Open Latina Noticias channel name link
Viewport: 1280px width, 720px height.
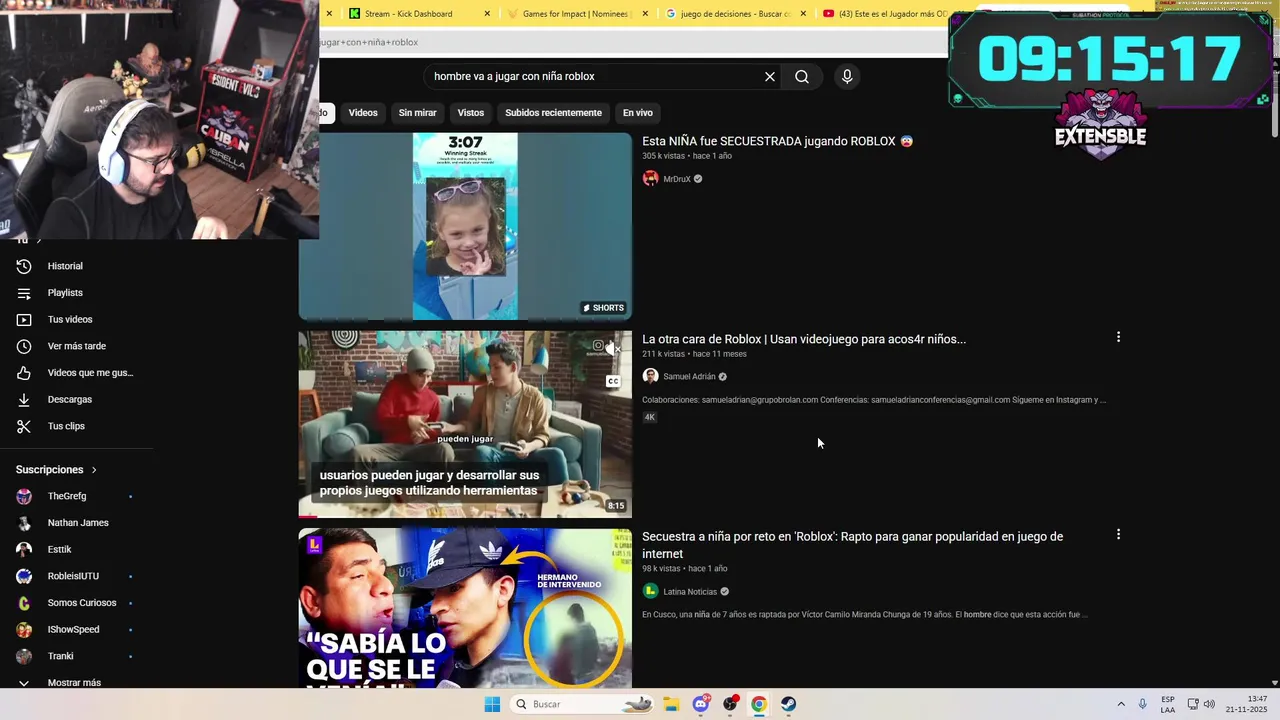(690, 592)
